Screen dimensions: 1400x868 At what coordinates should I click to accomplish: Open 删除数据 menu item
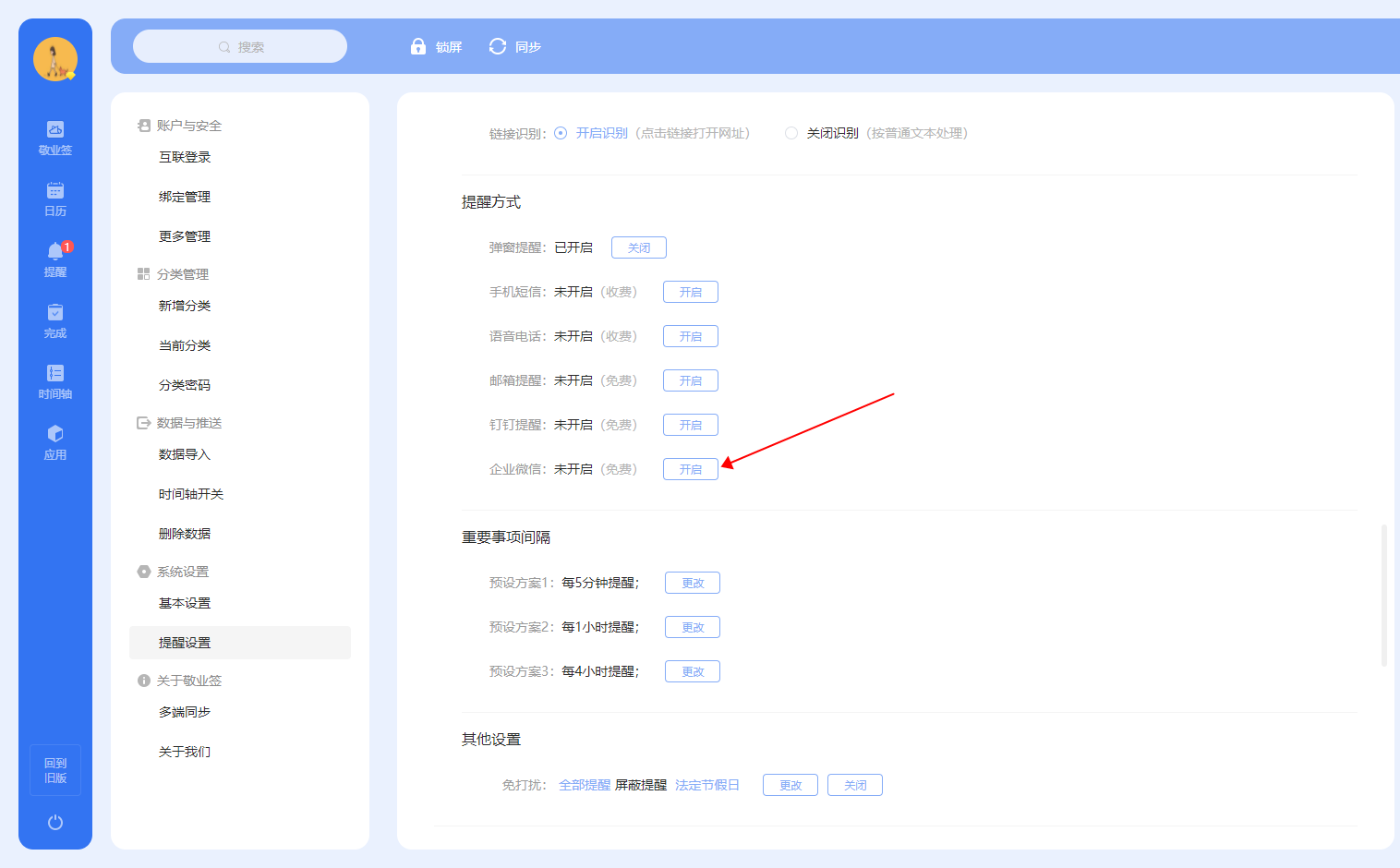tap(185, 534)
